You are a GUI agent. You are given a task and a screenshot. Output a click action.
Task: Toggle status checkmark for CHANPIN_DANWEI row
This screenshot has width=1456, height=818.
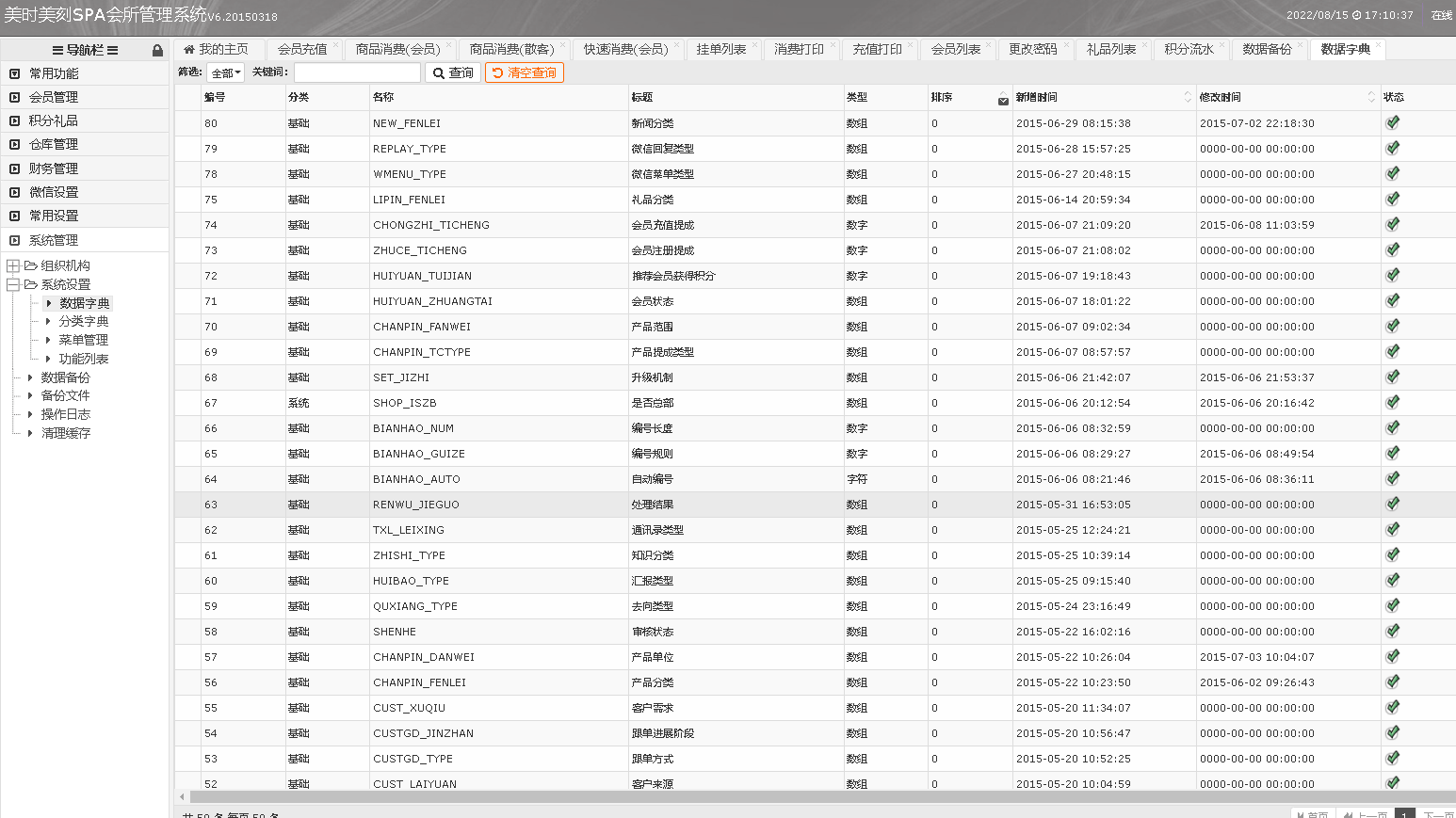(x=1393, y=656)
